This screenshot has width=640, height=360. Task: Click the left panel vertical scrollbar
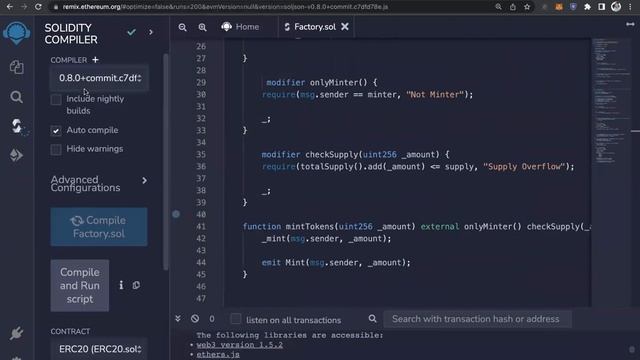click(166, 161)
